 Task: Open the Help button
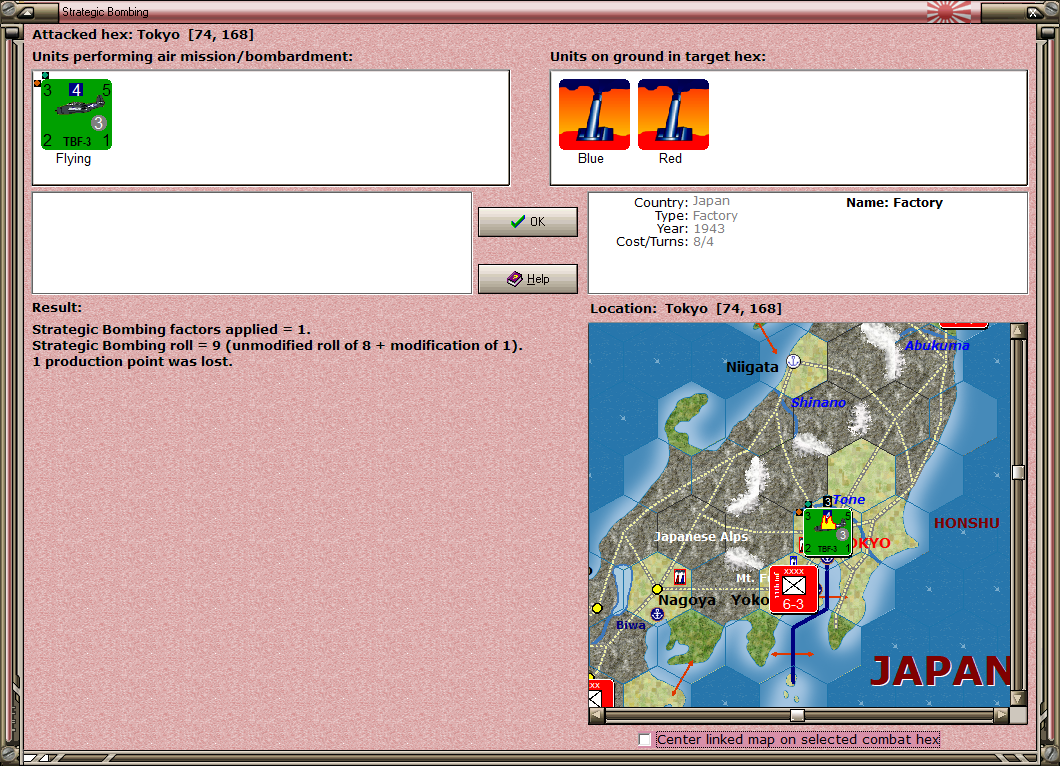point(528,279)
